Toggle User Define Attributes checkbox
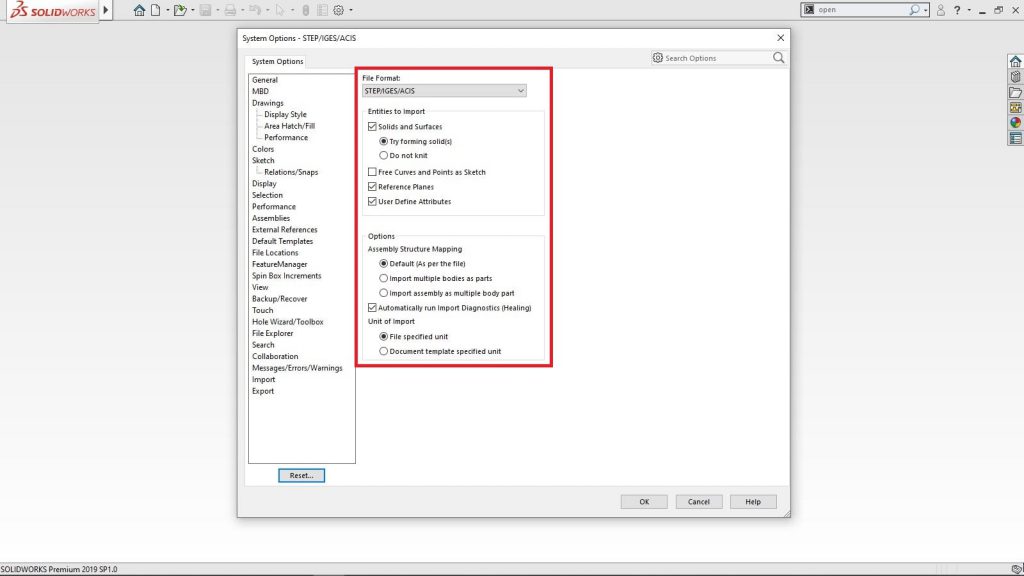Viewport: 1024px width, 576px height. pyautogui.click(x=372, y=202)
